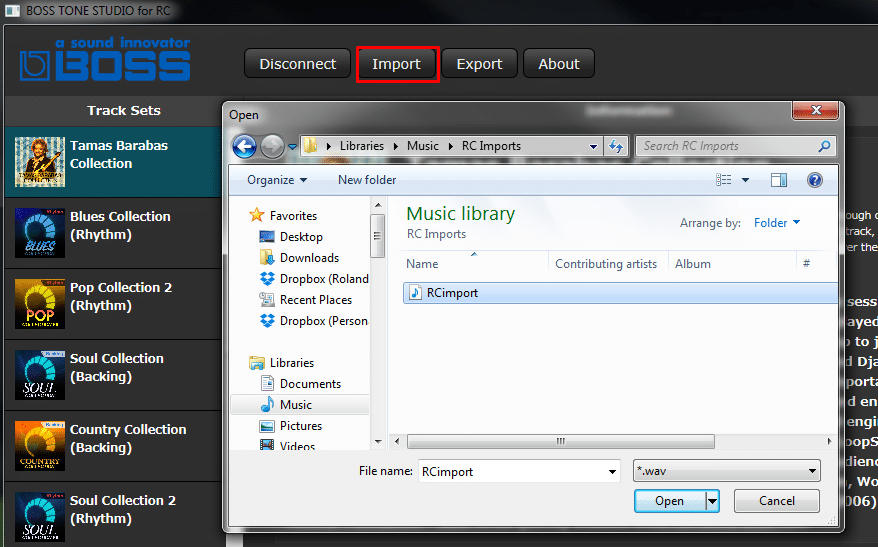
Task: Open help with the blue question icon
Action: [x=814, y=180]
